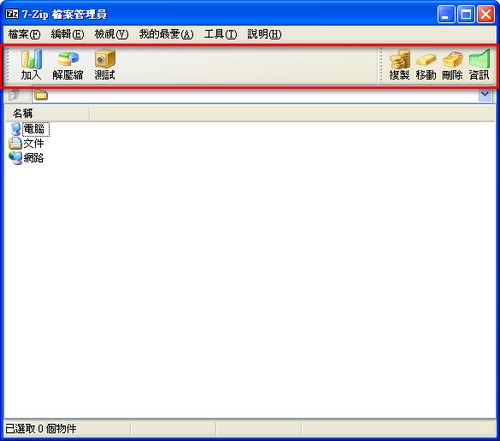The image size is (500, 441).
Task: Select the 電腦 computer icon in list
Action: (x=15, y=129)
